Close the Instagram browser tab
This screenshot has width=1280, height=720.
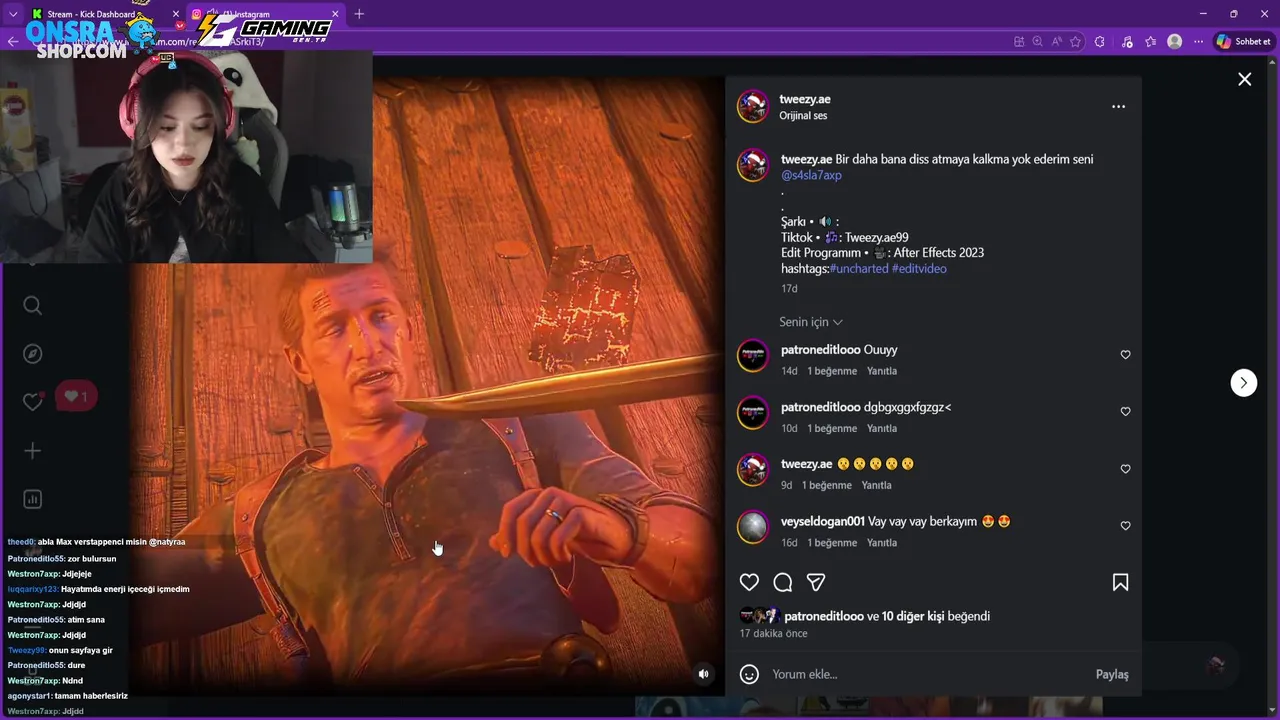(x=334, y=14)
